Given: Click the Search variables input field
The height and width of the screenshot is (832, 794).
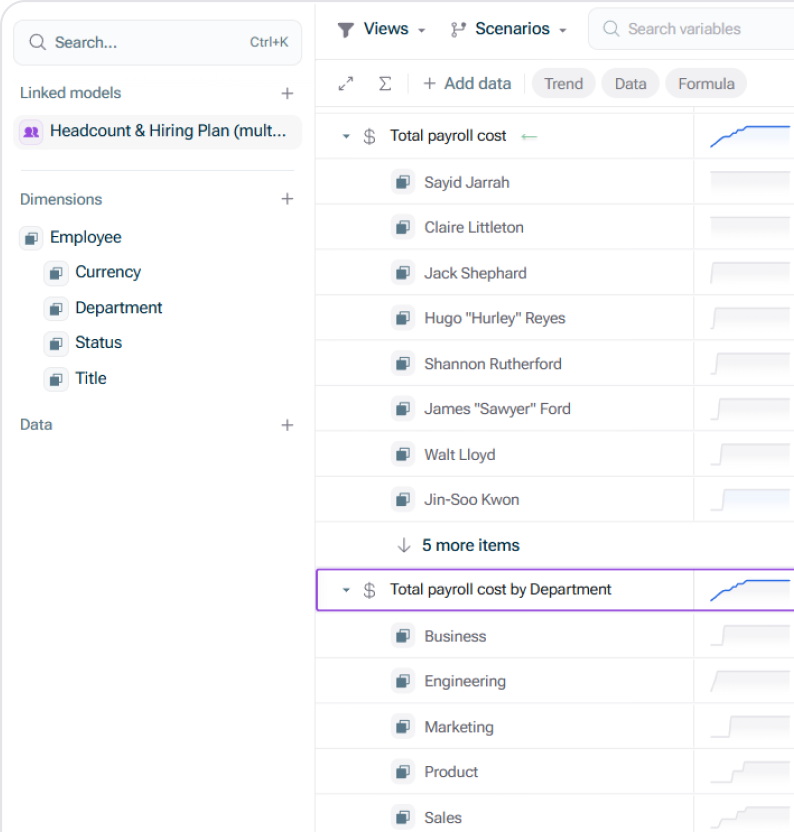Looking at the screenshot, I should click(700, 29).
